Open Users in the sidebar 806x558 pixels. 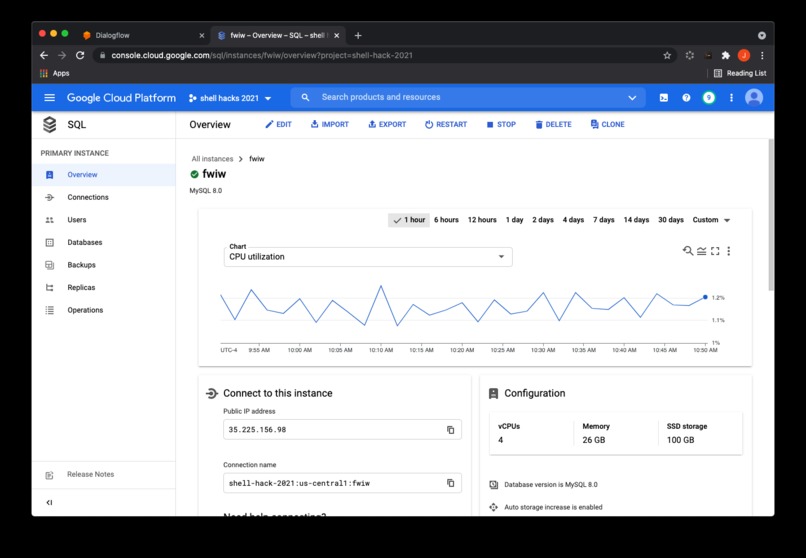coord(104,220)
